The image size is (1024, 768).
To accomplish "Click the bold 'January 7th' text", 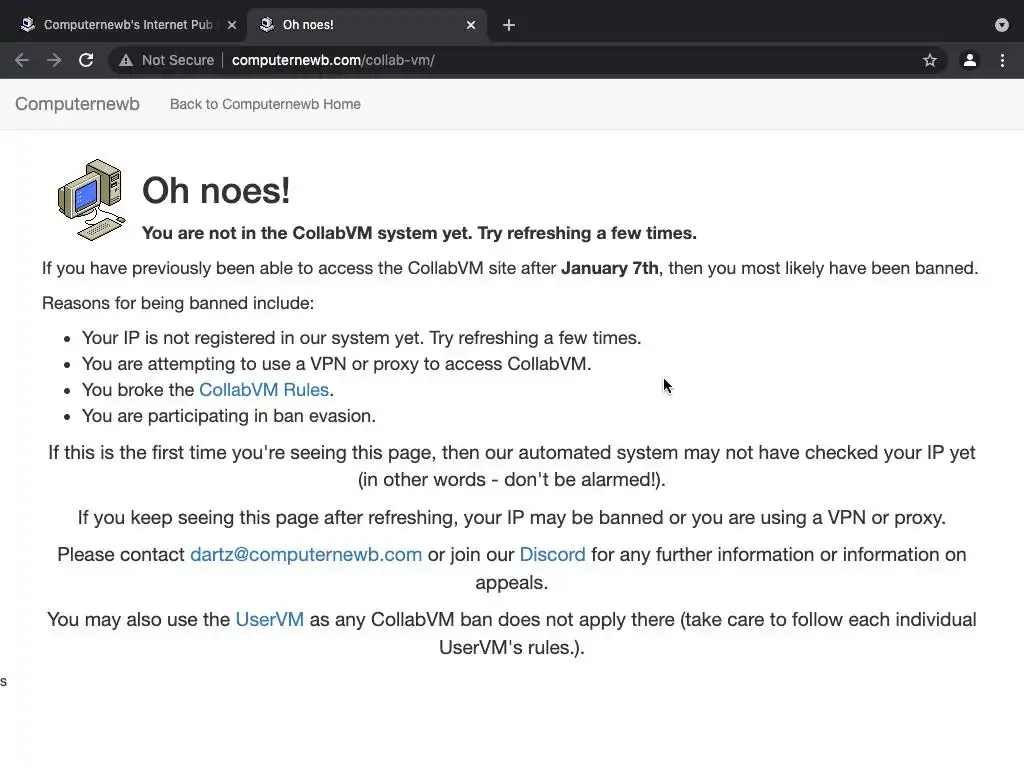I will click(610, 268).
